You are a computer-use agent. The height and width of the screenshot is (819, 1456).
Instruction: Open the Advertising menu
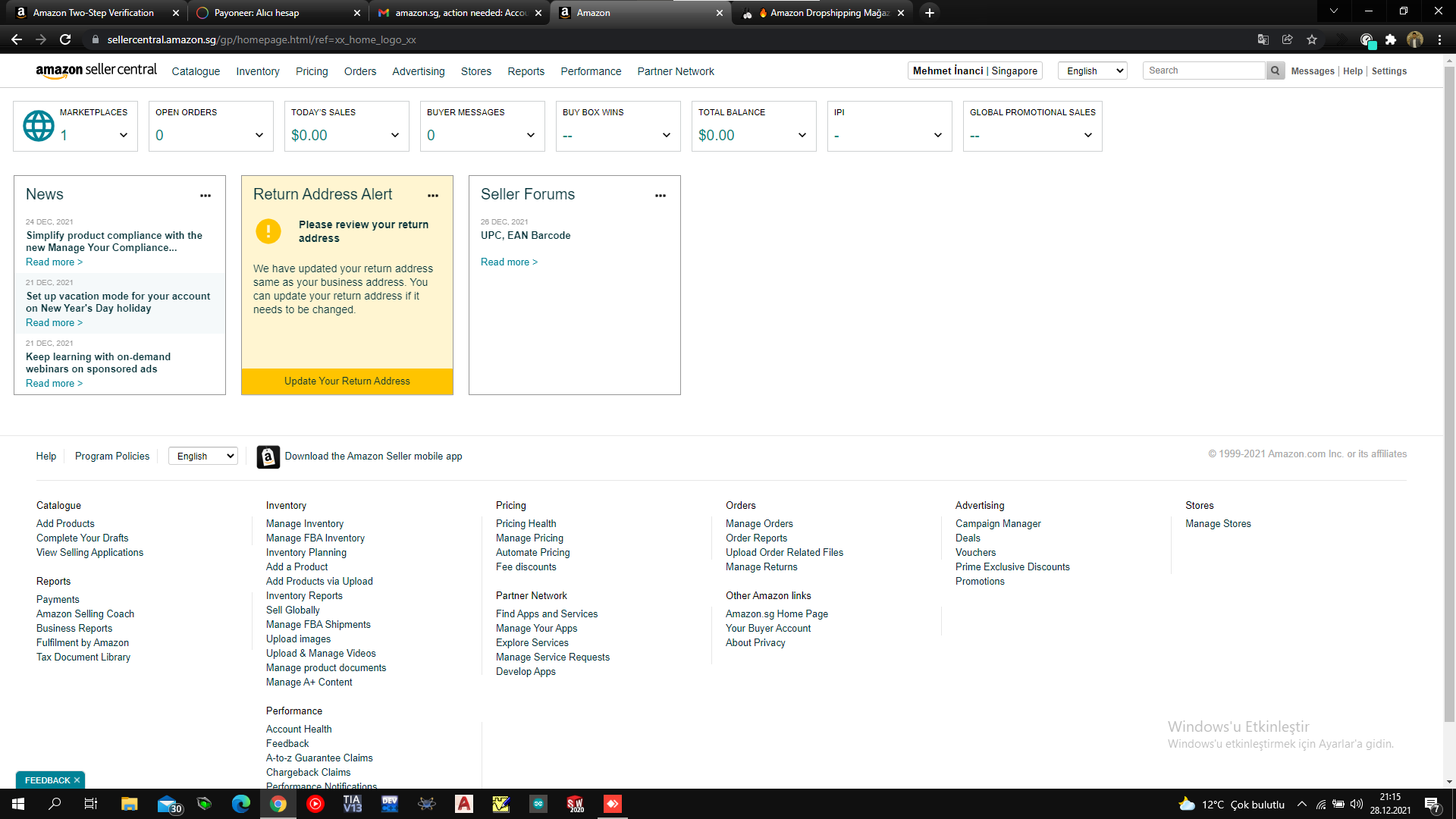coord(419,71)
